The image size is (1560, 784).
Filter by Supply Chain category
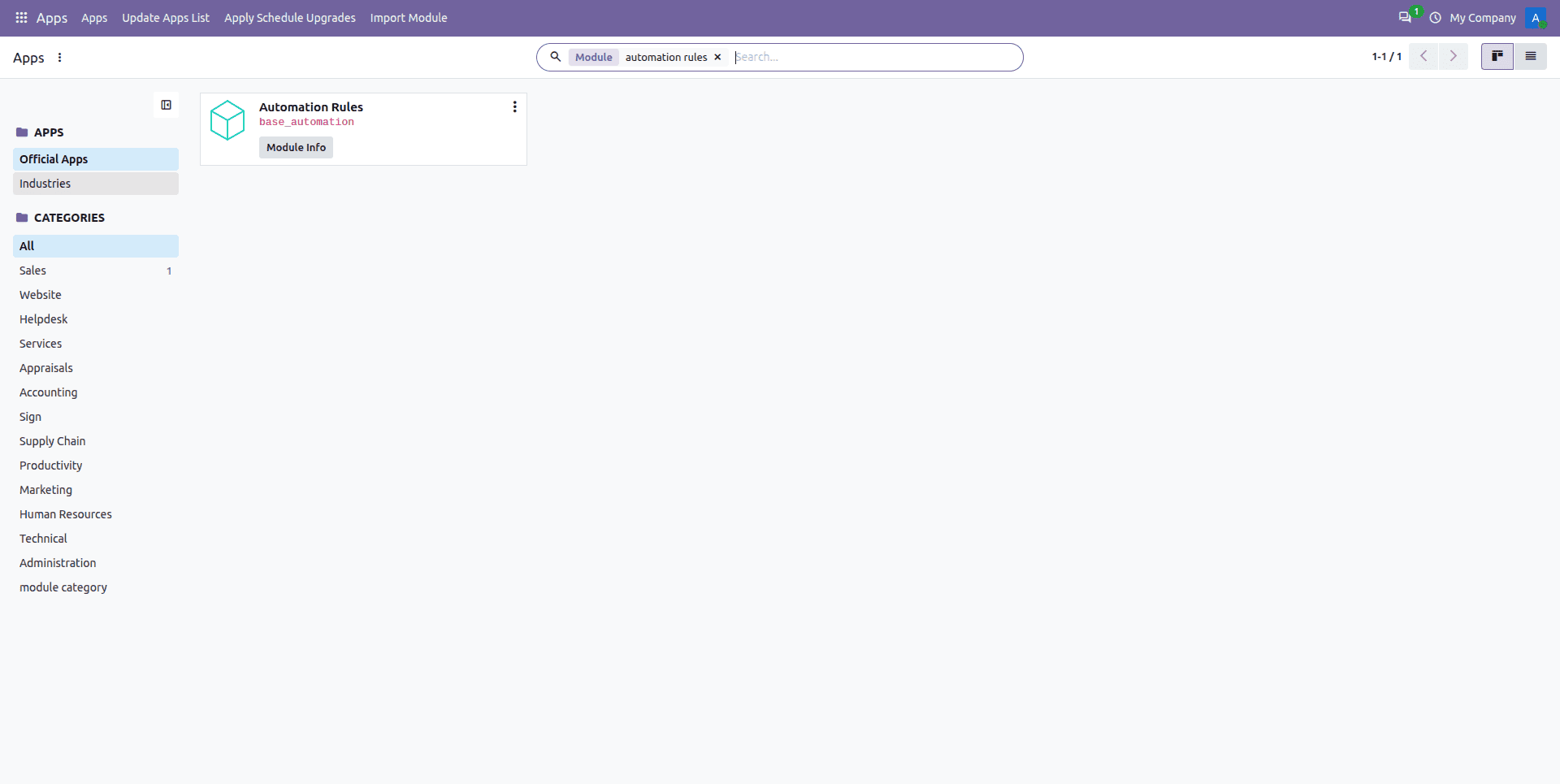[x=96, y=441]
